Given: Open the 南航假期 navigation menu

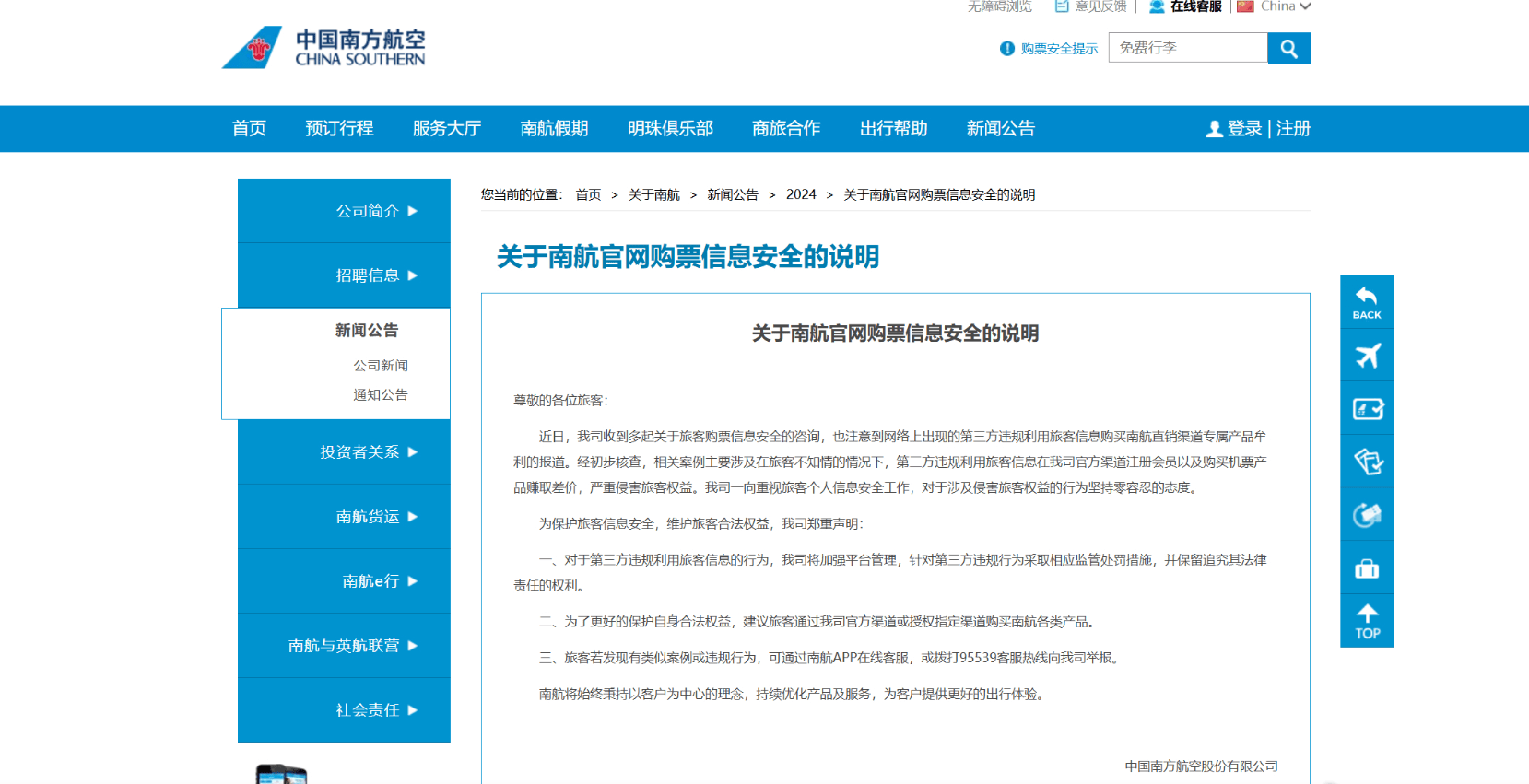Looking at the screenshot, I should pos(554,129).
